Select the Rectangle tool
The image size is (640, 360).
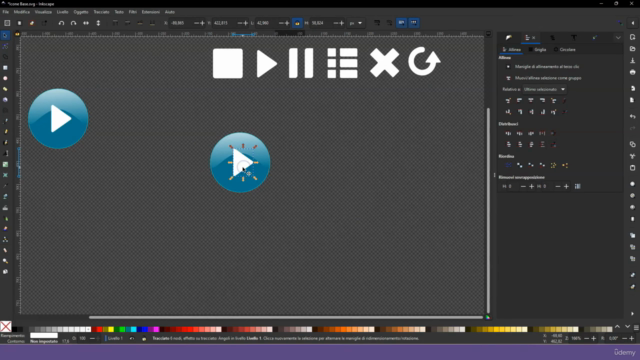(5, 68)
